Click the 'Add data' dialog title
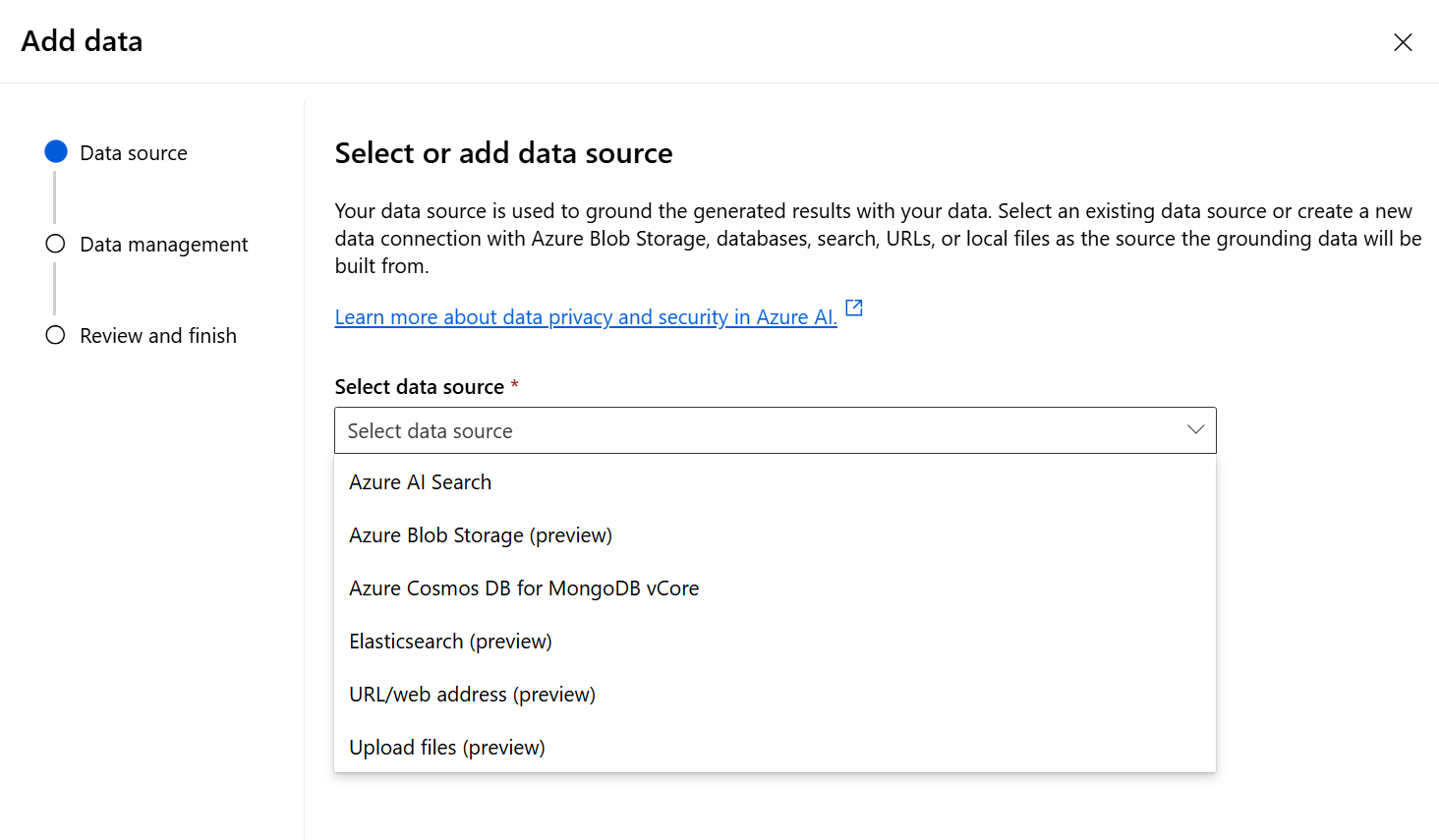The image size is (1439, 840). [x=82, y=41]
